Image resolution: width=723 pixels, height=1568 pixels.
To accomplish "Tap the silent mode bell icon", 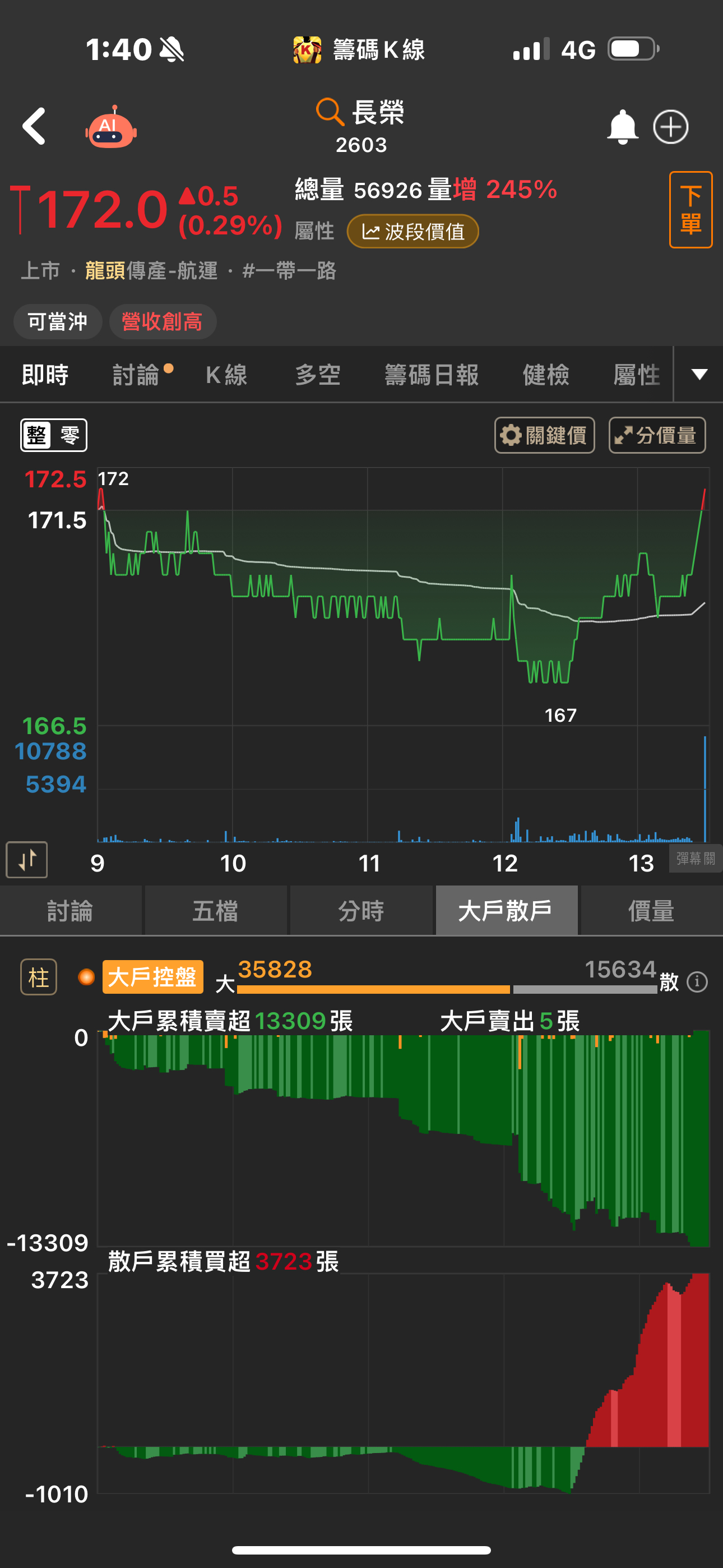I will 172,49.
